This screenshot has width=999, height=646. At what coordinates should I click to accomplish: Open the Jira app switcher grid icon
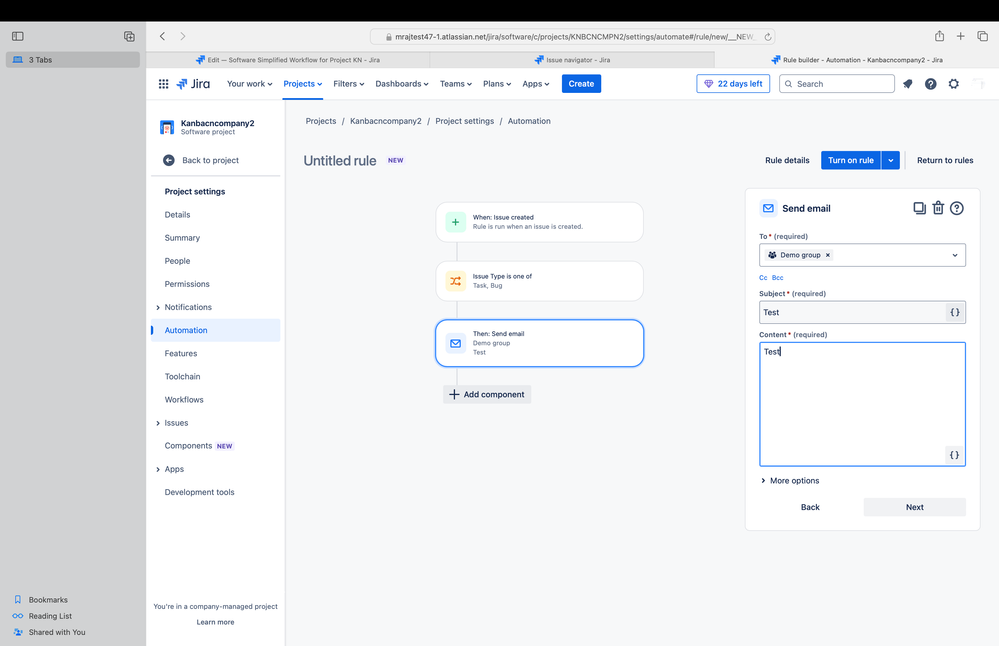(163, 83)
